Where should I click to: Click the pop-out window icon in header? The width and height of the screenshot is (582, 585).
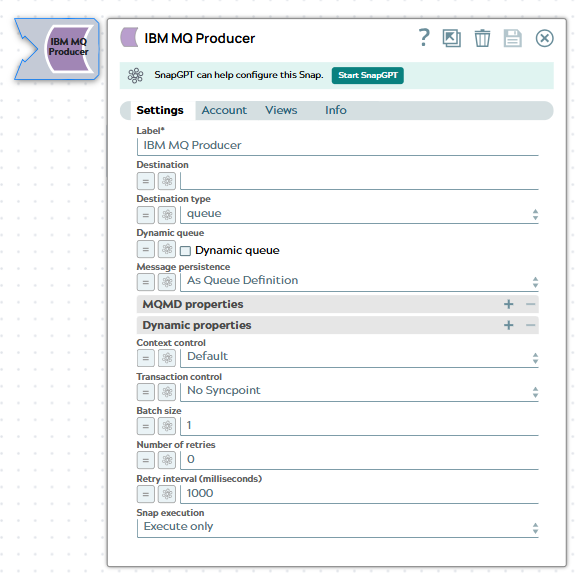(x=452, y=38)
